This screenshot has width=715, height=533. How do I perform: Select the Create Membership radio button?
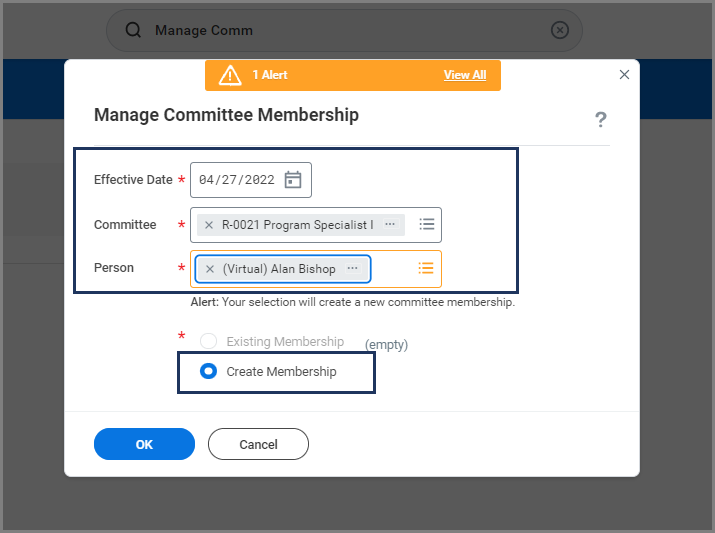(208, 371)
